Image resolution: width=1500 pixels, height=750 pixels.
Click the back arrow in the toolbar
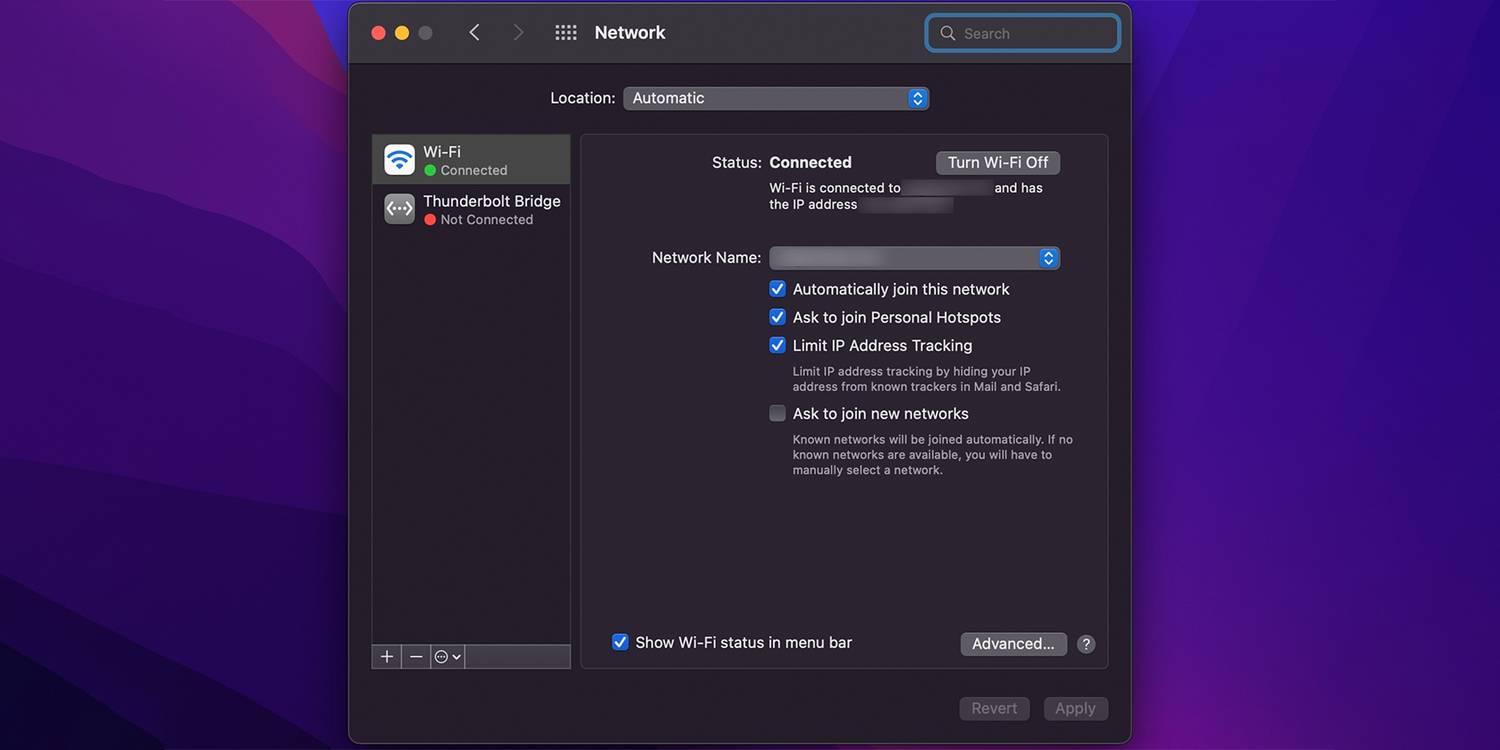[475, 33]
